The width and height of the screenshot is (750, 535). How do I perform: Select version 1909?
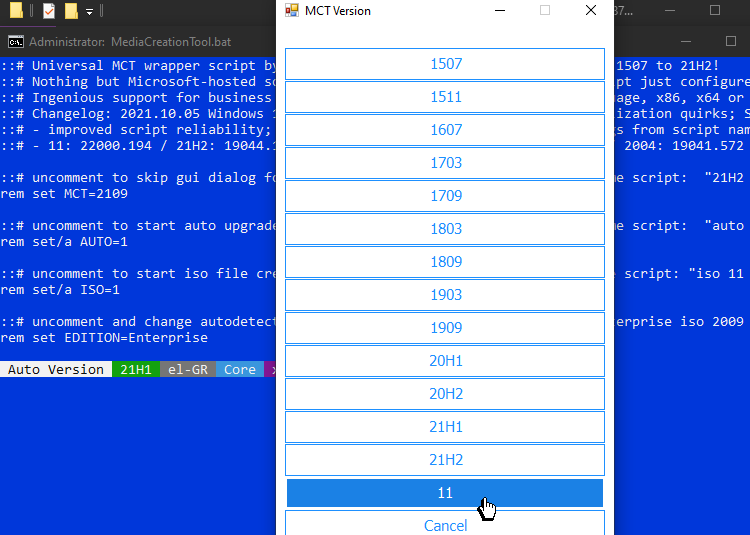click(445, 328)
